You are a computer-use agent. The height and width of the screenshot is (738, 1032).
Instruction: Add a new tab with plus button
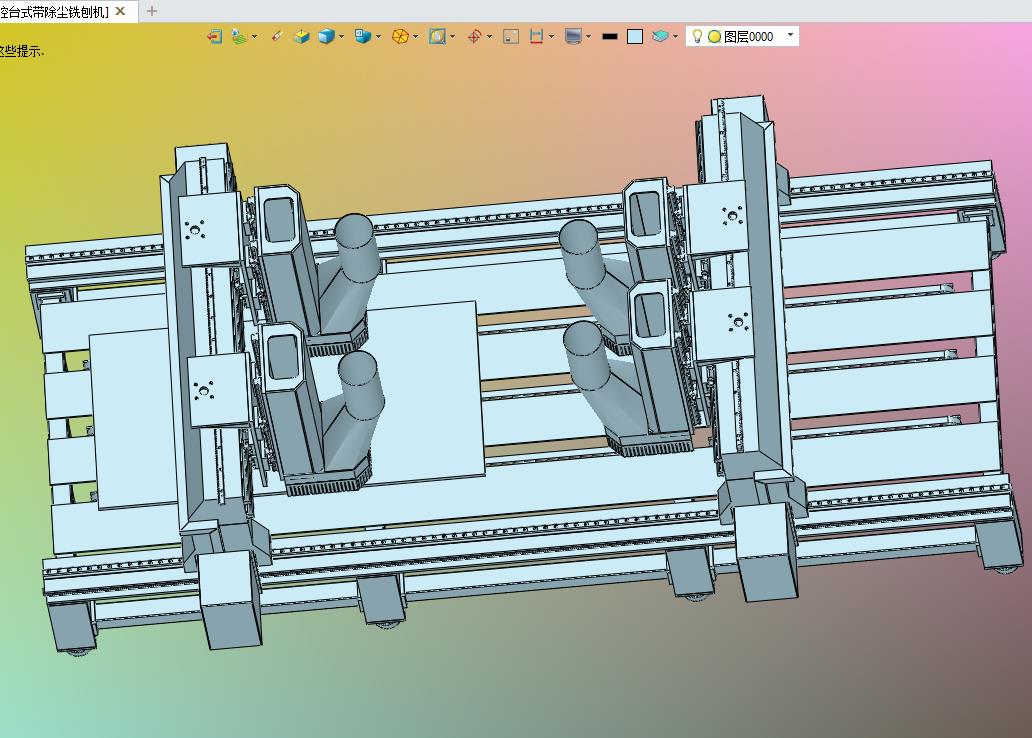click(x=152, y=11)
